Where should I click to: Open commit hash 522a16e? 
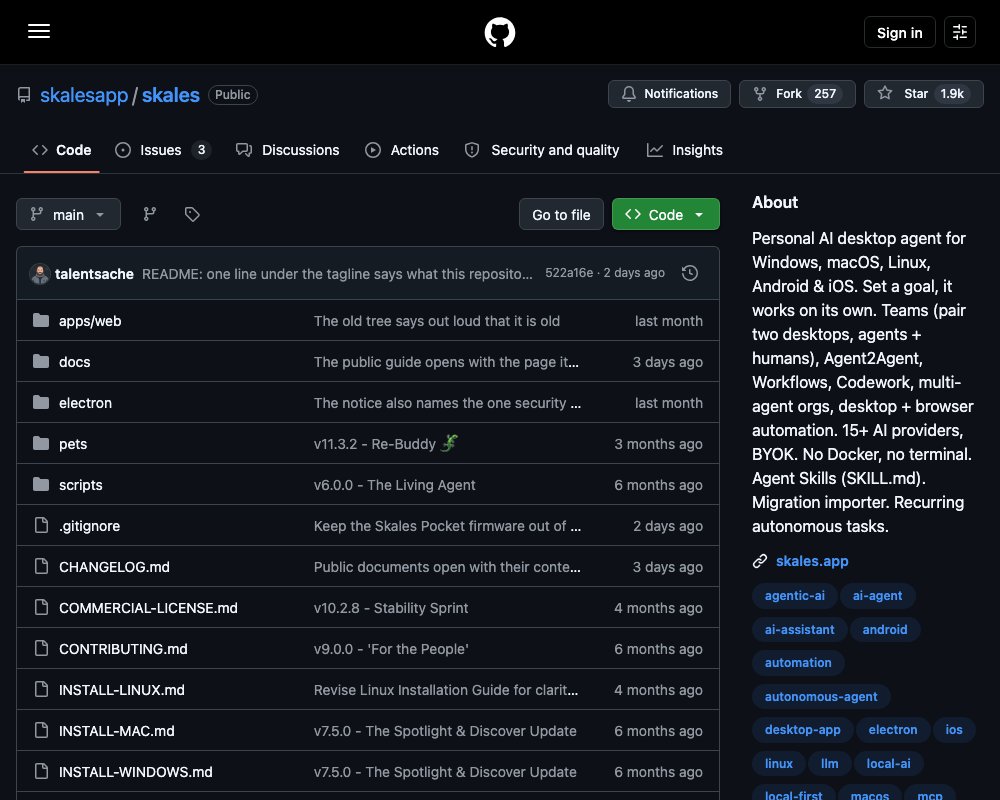coord(569,273)
